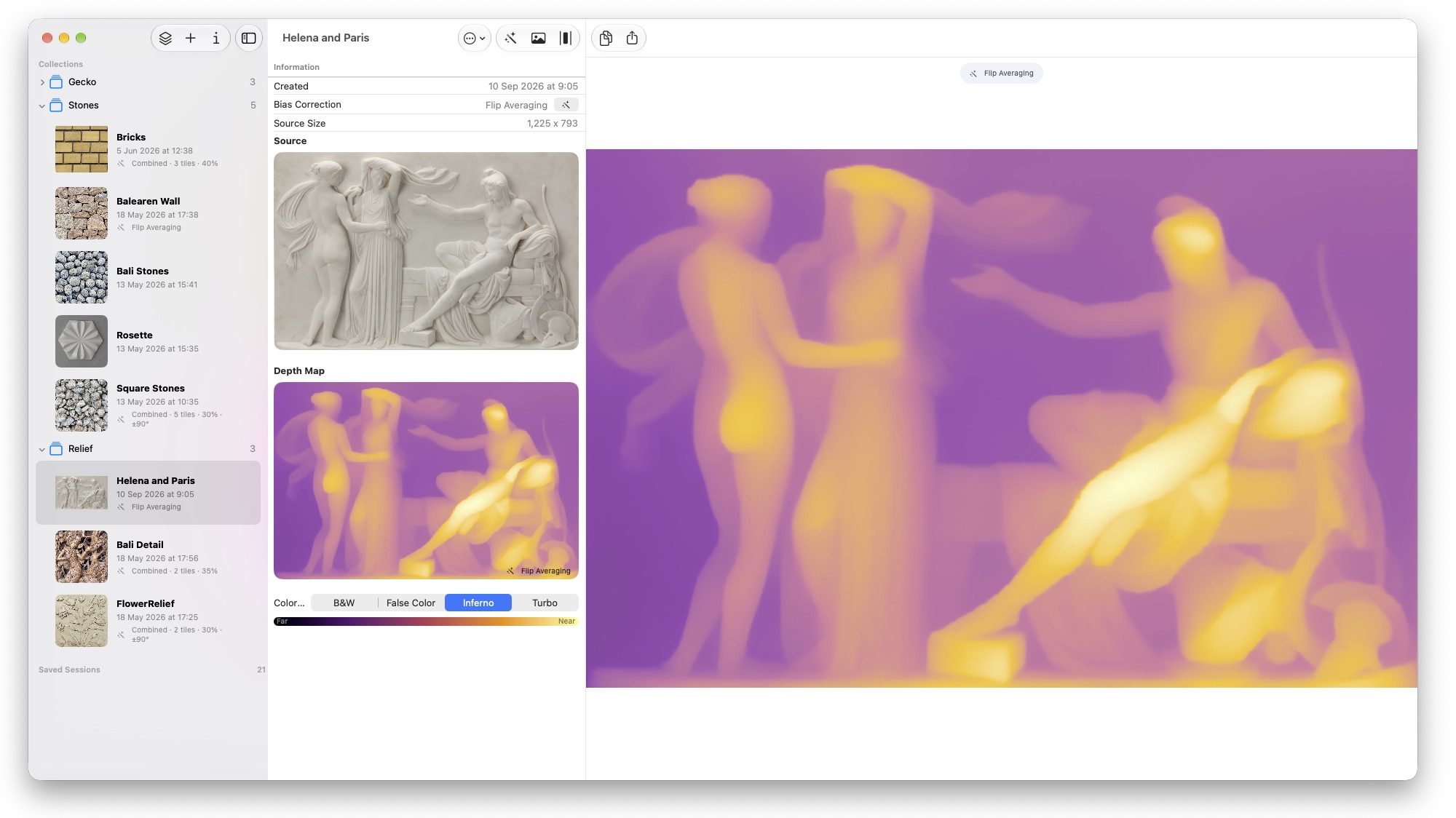The height and width of the screenshot is (818, 1456).
Task: Select the Gecko collection folder icon
Action: (56, 82)
